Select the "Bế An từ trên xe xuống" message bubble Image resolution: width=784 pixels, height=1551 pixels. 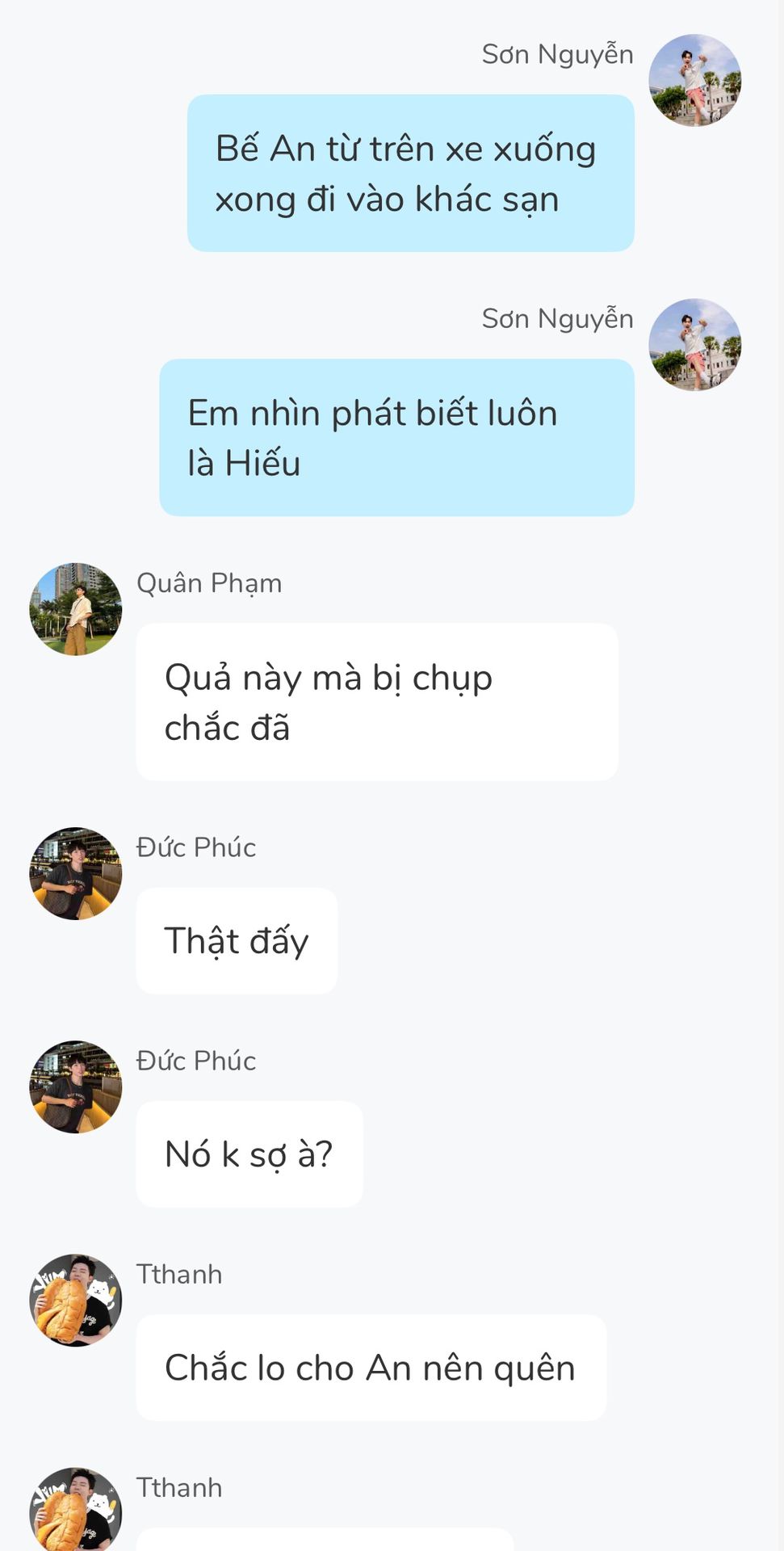point(411,173)
